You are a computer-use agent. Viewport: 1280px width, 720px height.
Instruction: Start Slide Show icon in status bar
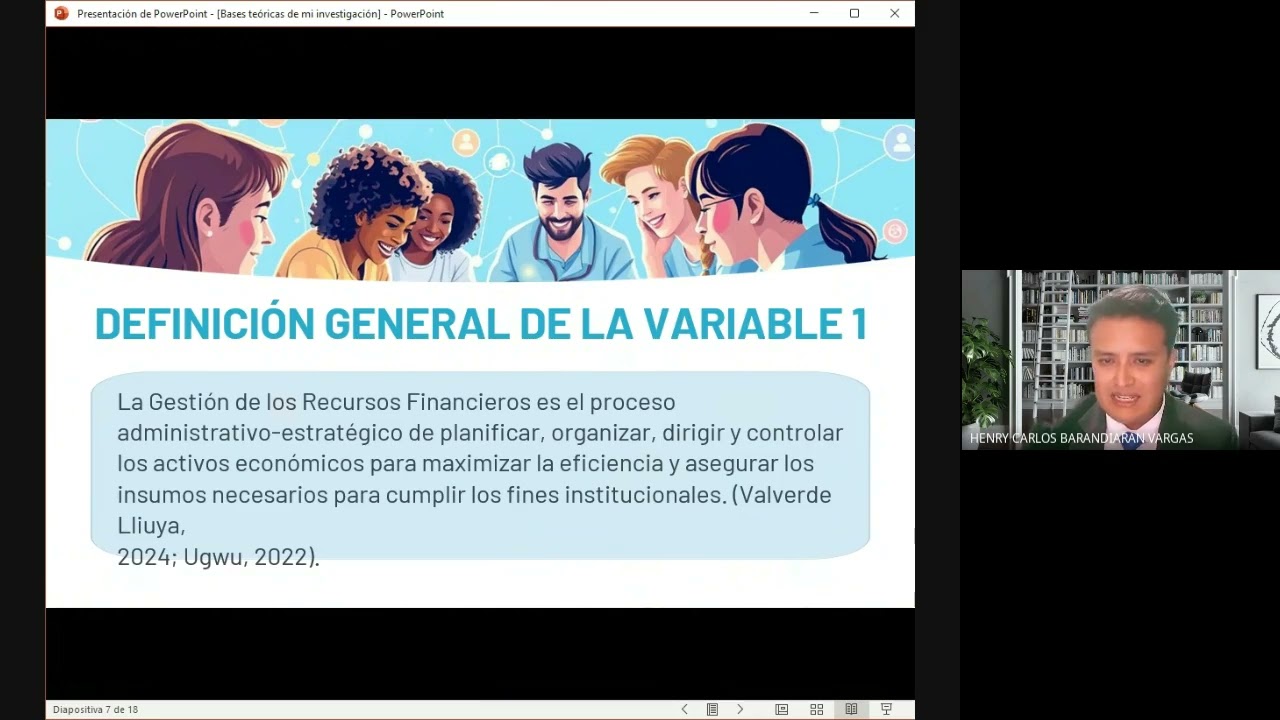pyautogui.click(x=886, y=709)
